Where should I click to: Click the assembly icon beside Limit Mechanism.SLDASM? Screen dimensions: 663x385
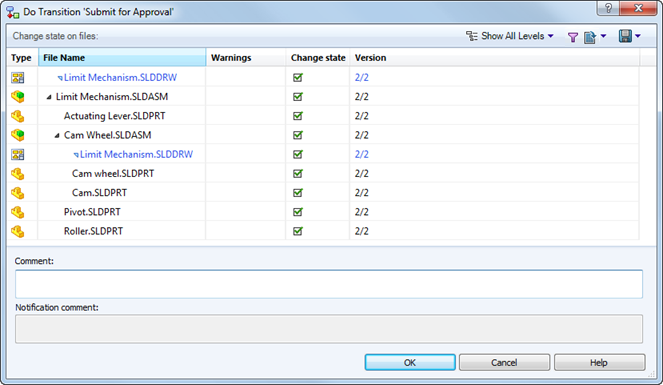[x=18, y=97]
